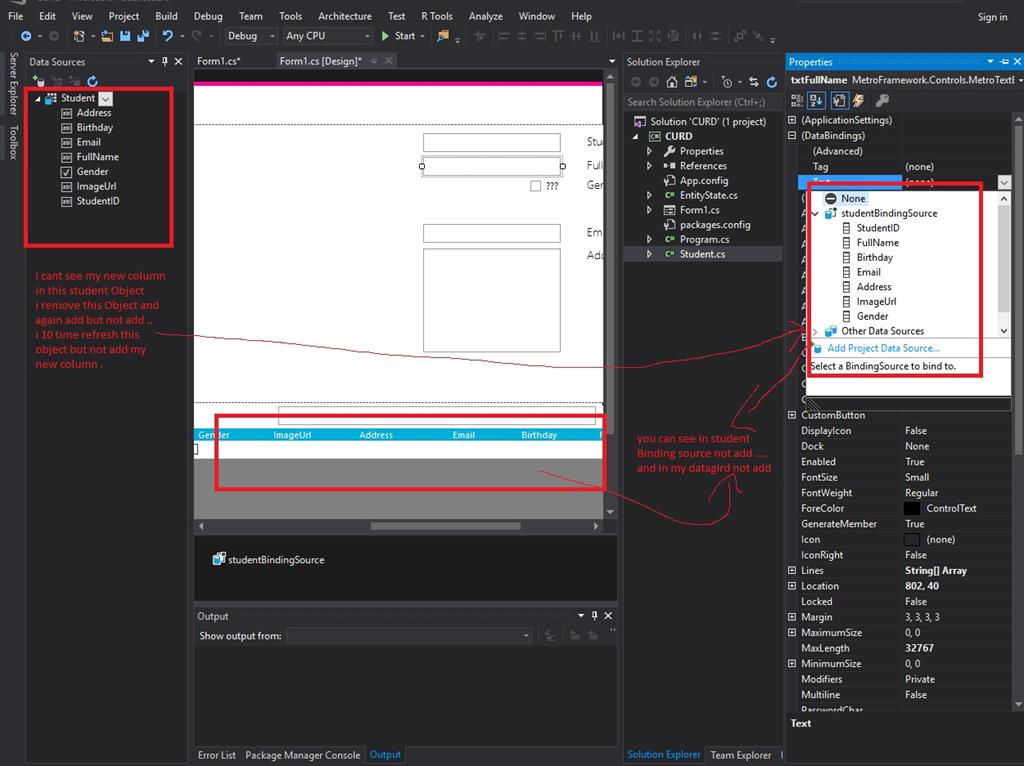This screenshot has height=766, width=1024.
Task: Click the Search Solution Explorer field
Action: coord(702,102)
